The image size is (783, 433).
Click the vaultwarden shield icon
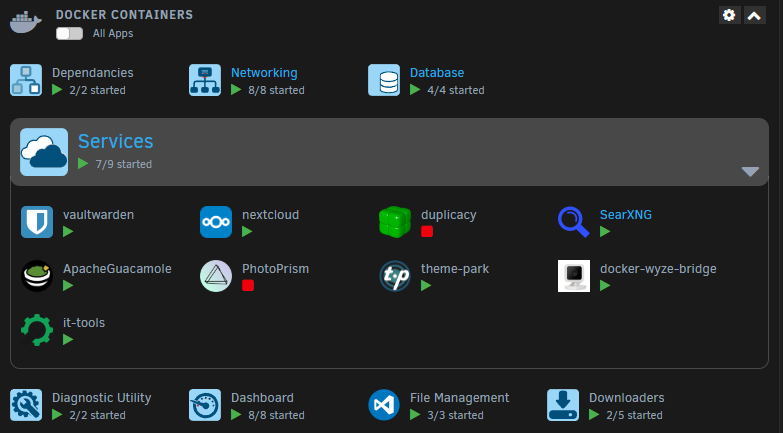click(37, 222)
